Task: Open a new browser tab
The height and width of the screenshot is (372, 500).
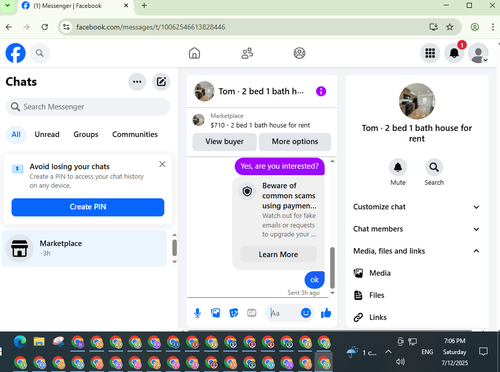Action: [144, 6]
